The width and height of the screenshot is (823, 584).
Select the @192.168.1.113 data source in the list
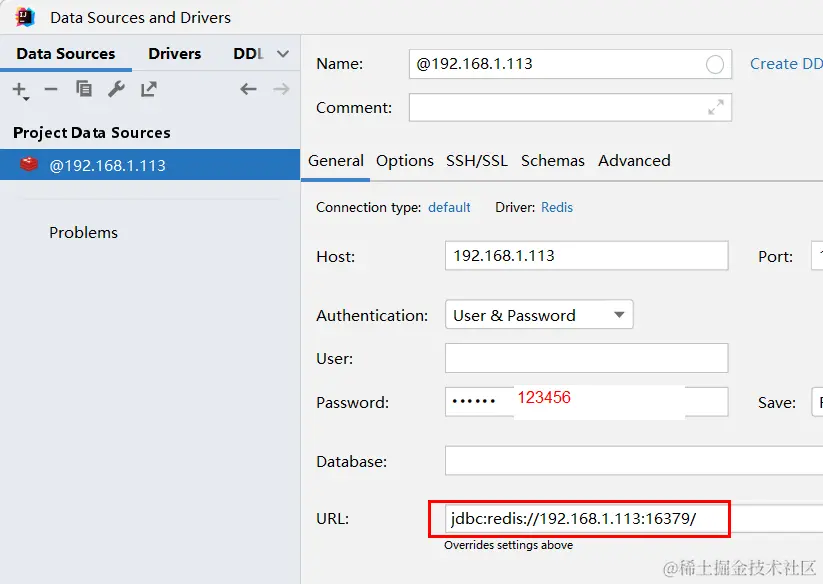tap(150, 165)
